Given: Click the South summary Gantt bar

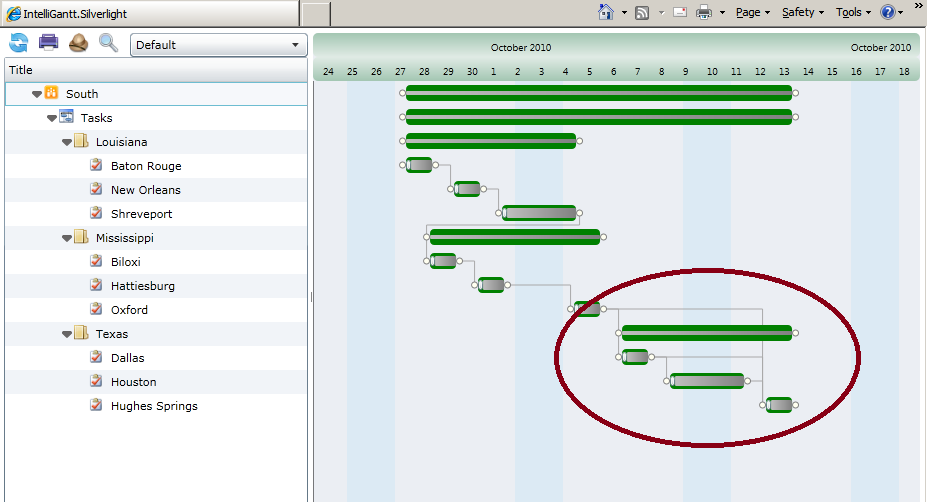Looking at the screenshot, I should click(599, 93).
